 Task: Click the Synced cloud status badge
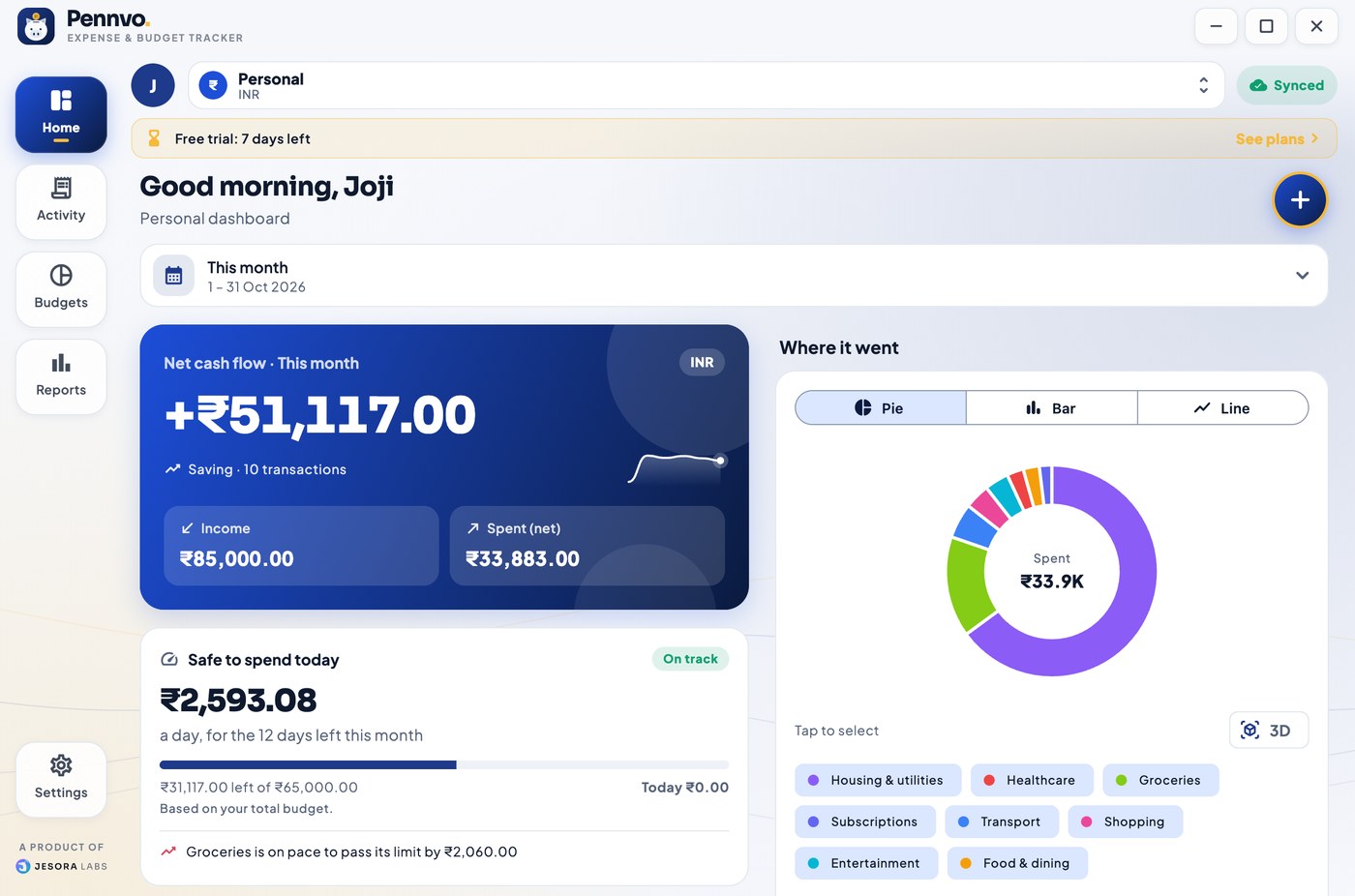click(x=1286, y=85)
